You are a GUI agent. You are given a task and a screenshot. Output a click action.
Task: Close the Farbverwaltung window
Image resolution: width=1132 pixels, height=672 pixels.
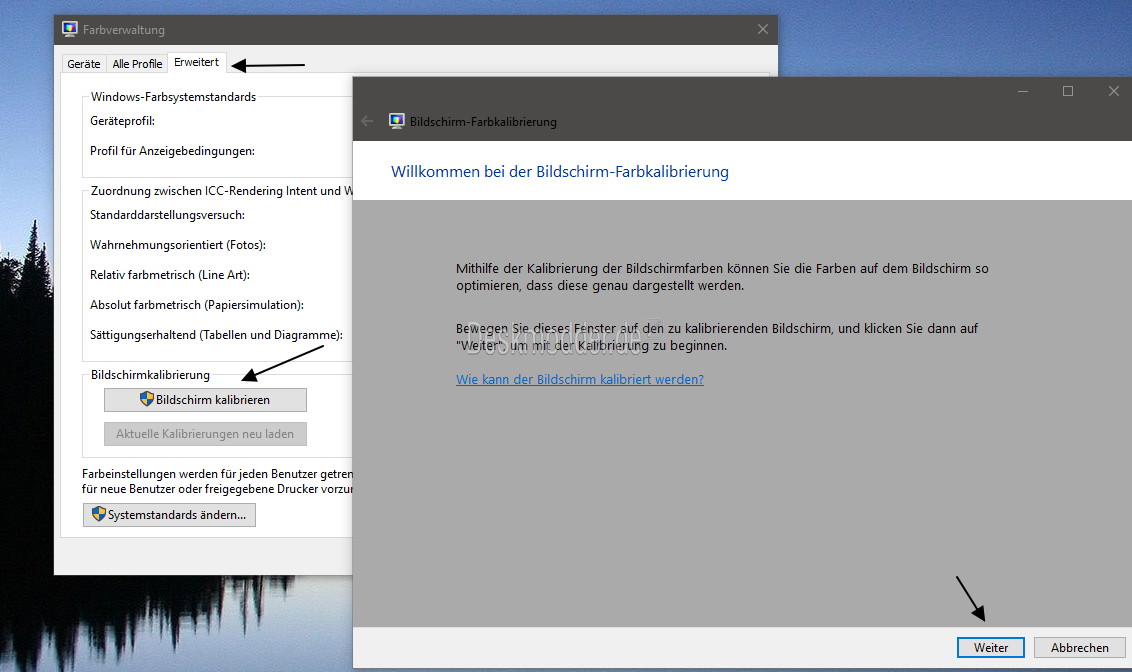[762, 29]
